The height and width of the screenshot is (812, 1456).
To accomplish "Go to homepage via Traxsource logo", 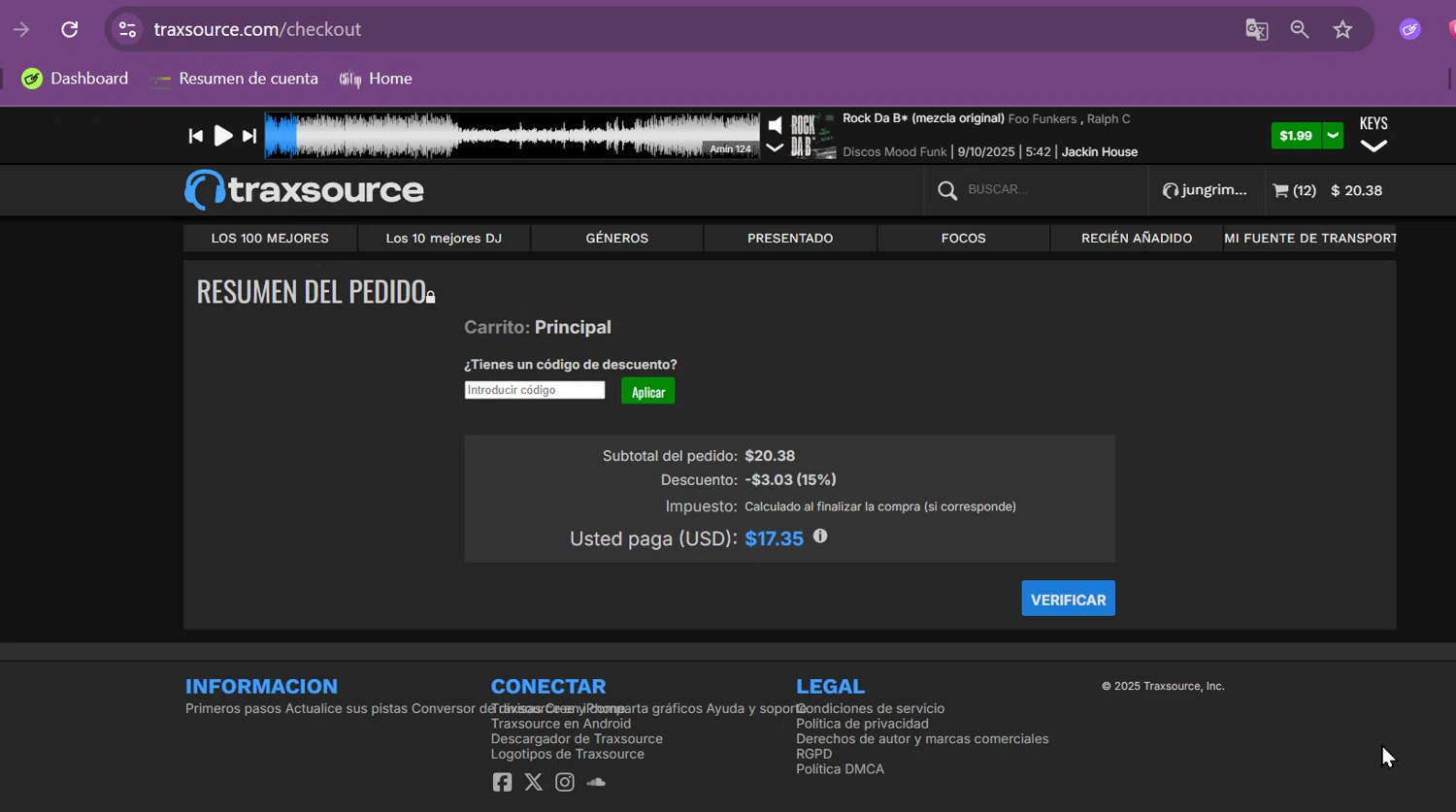I will [304, 190].
